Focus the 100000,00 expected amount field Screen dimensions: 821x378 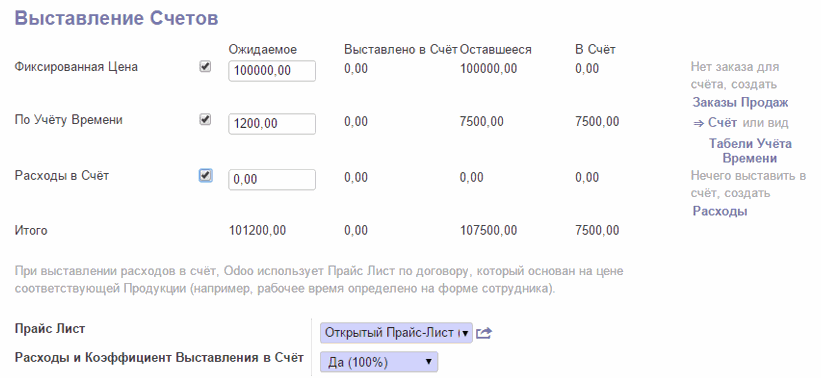[x=272, y=71]
